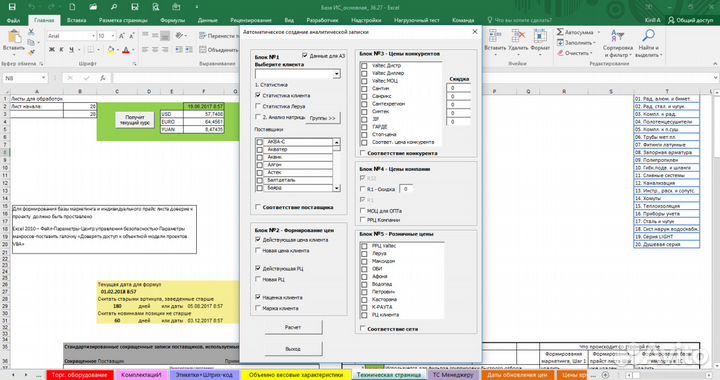Increase font size with the larger A
The image size is (720, 380).
122,36
